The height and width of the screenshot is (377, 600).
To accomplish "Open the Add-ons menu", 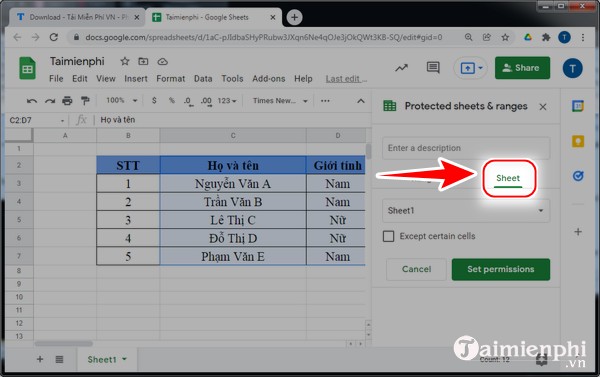I will click(x=269, y=79).
